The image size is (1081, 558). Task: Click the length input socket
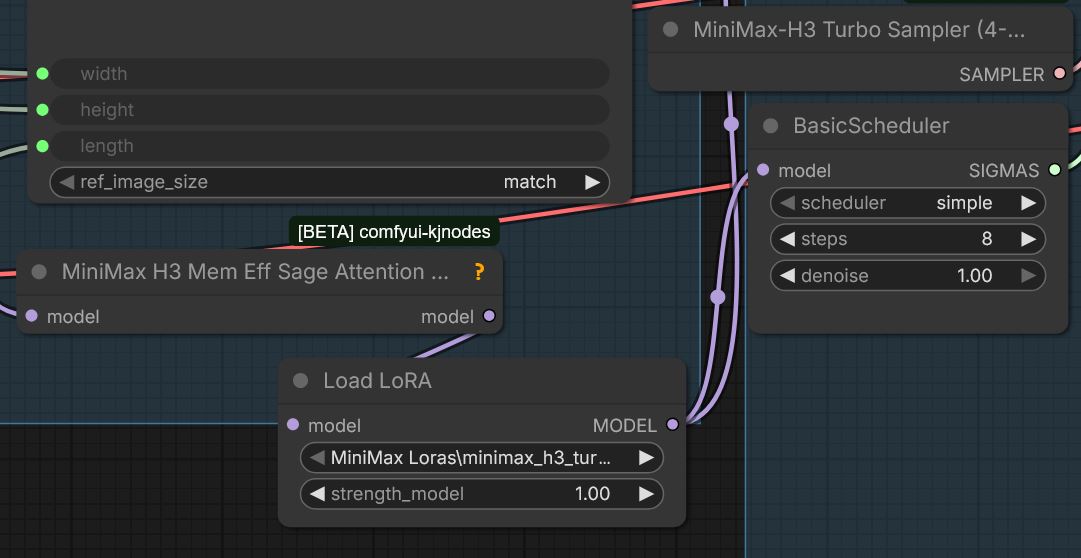click(x=42, y=146)
